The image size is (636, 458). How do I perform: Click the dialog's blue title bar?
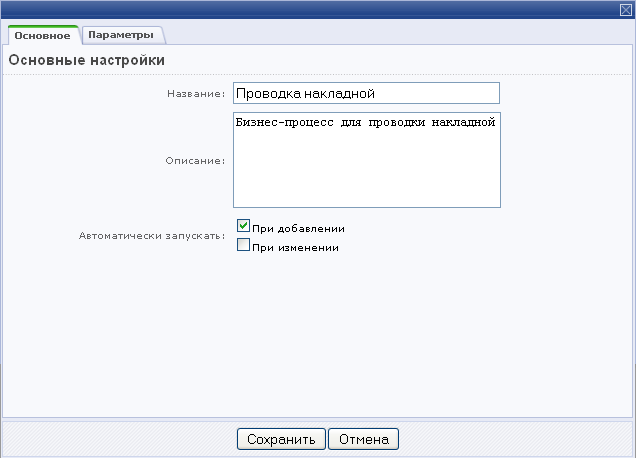(300, 9)
